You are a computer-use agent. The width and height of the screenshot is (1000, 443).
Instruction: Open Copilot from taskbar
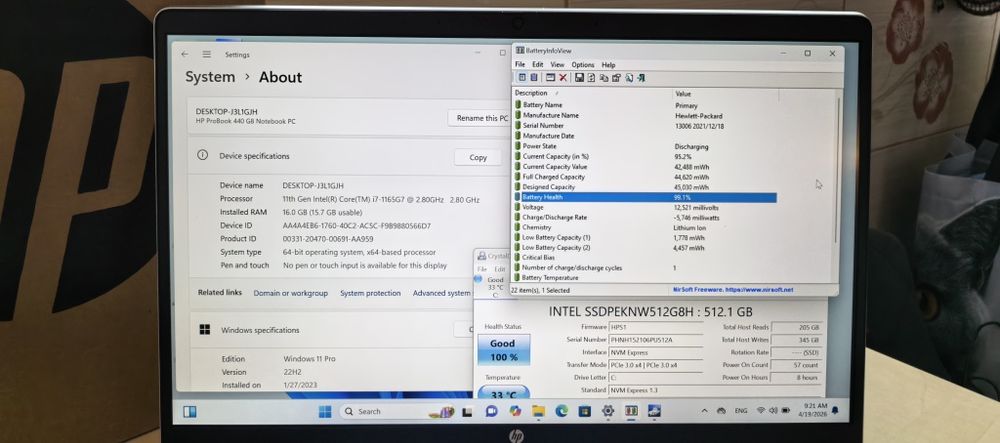[x=515, y=411]
